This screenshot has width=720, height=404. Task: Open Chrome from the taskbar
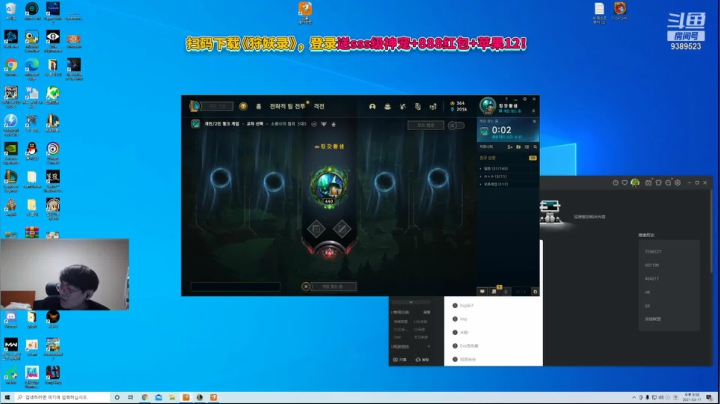[145, 398]
